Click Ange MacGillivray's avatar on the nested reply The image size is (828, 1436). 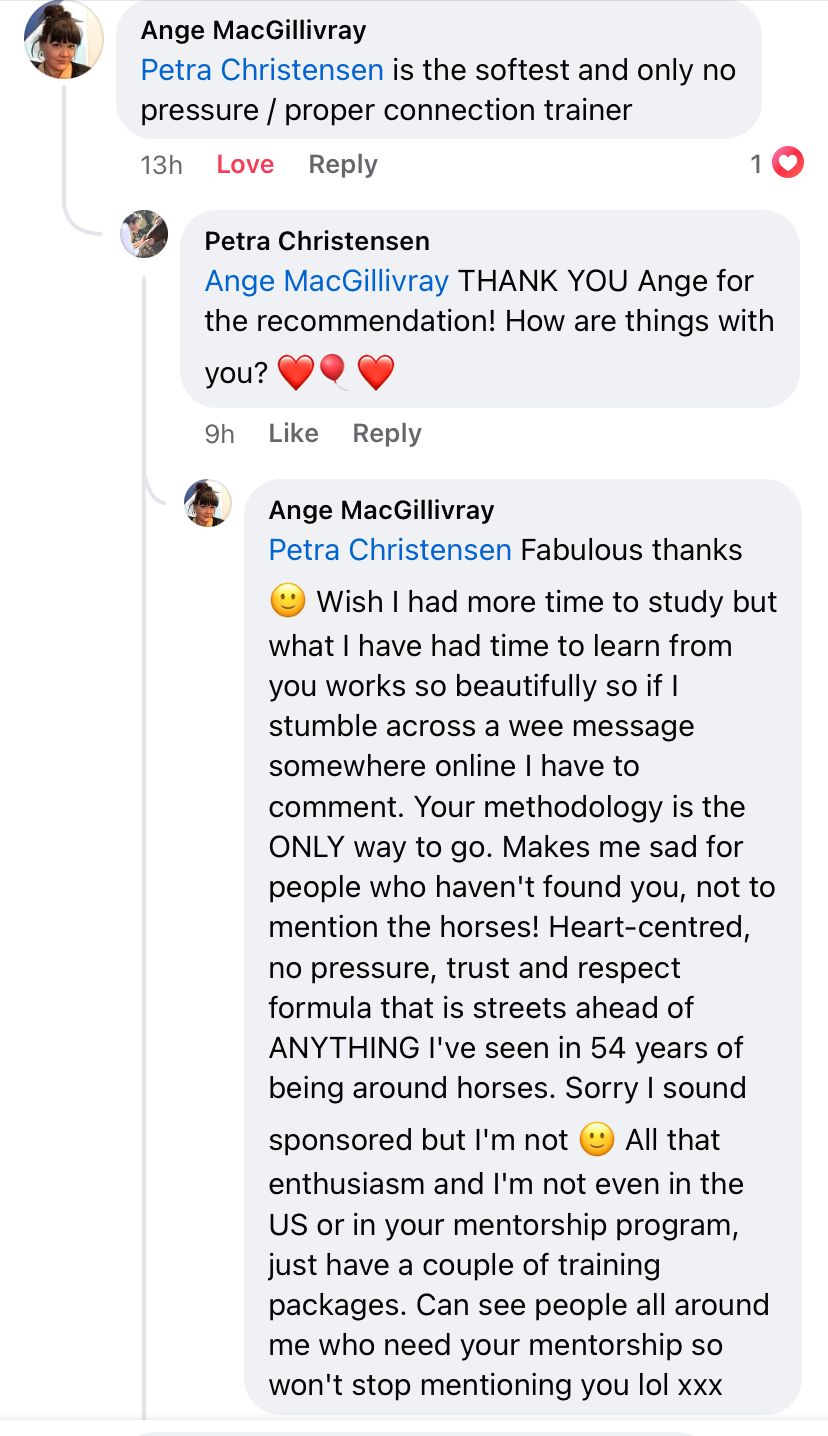pyautogui.click(x=208, y=502)
